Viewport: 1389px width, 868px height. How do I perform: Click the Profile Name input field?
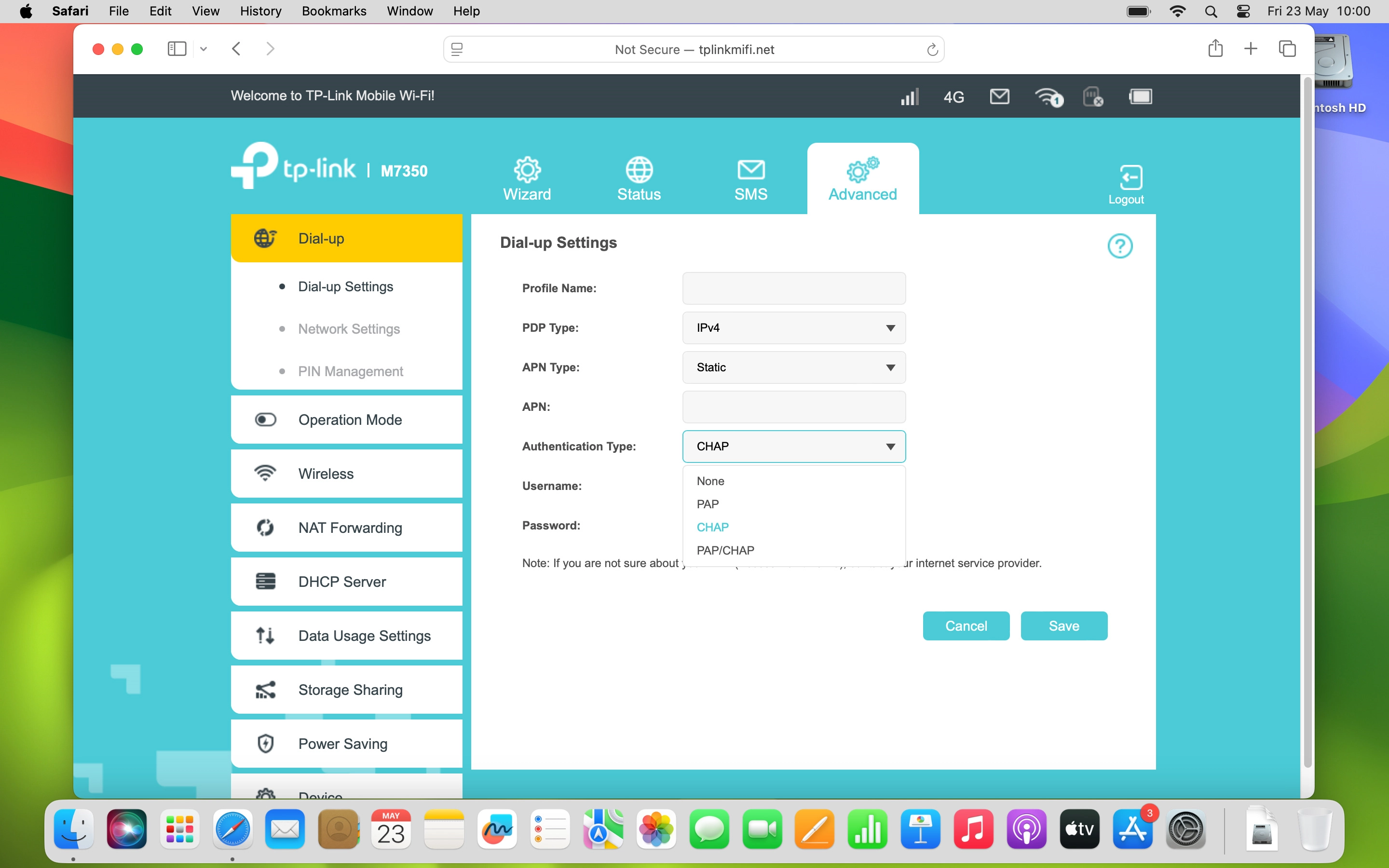click(794, 288)
